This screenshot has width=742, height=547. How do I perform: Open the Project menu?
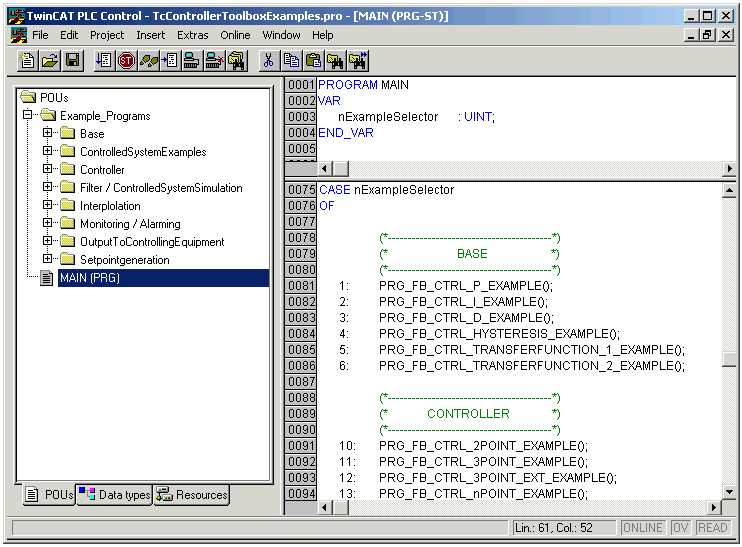coord(107,35)
